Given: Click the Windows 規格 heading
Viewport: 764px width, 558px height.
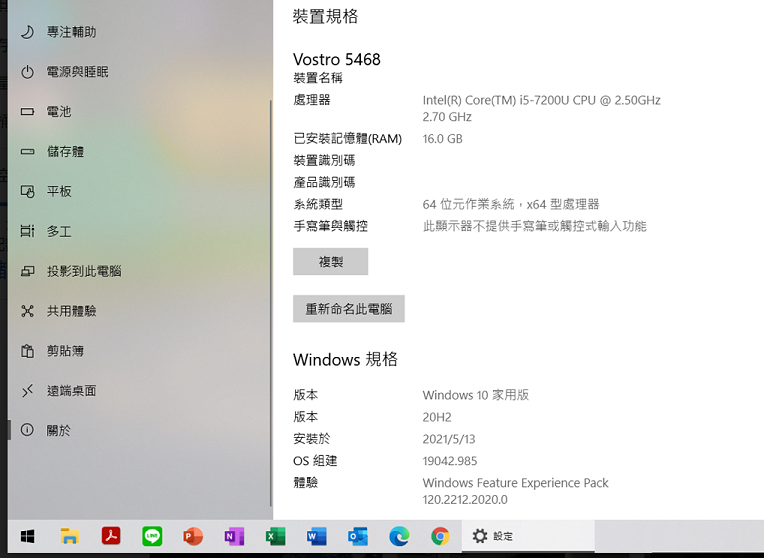Looking at the screenshot, I should pyautogui.click(x=345, y=360).
